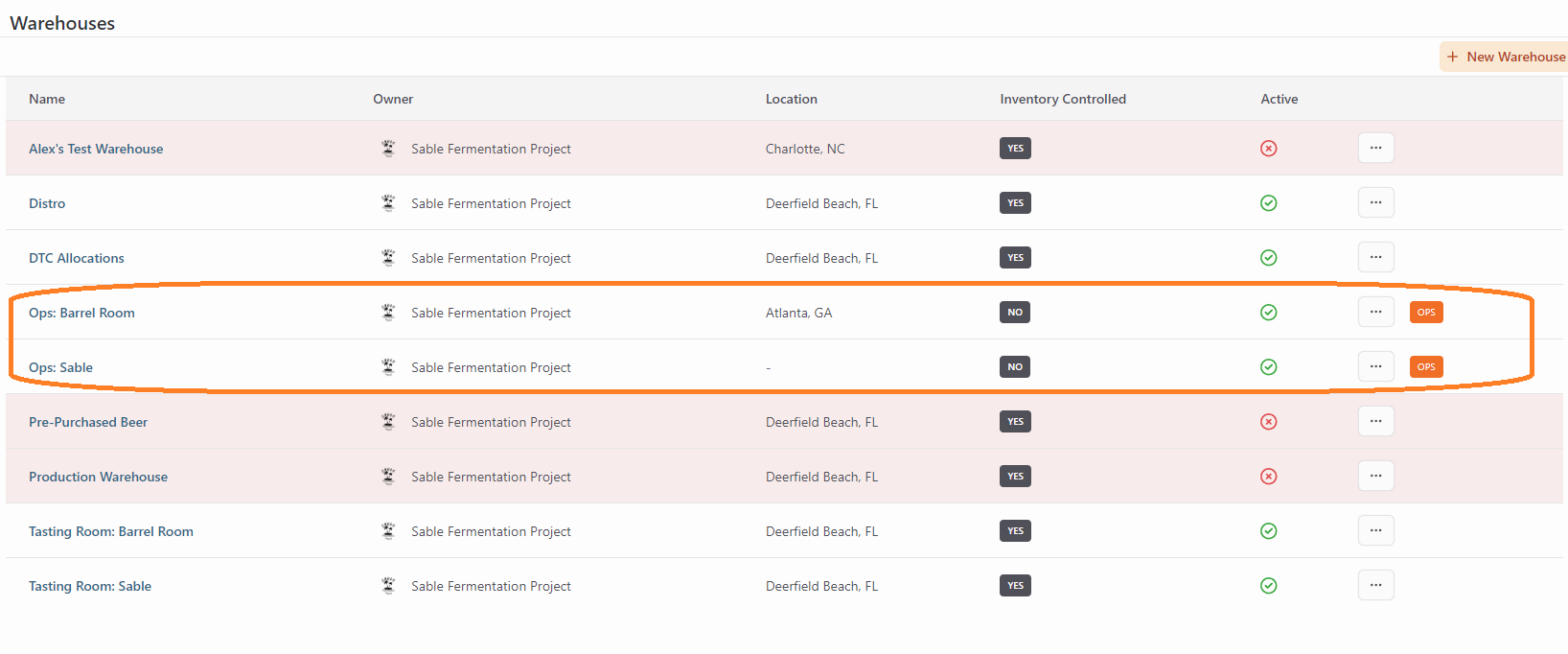
Task: Click inactive red X for Production Warehouse
Action: pyautogui.click(x=1268, y=477)
